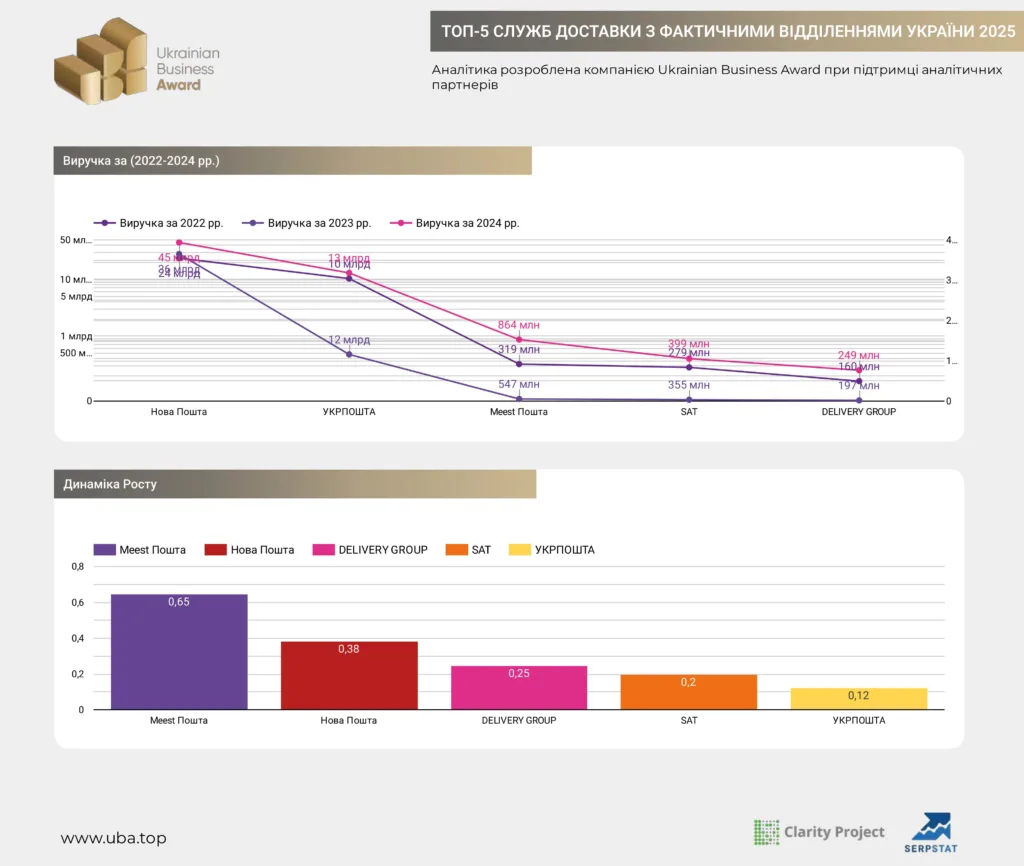The width and height of the screenshot is (1024, 866).
Task: Toggle Нова Пошта legend in growth chart
Action: [249, 550]
